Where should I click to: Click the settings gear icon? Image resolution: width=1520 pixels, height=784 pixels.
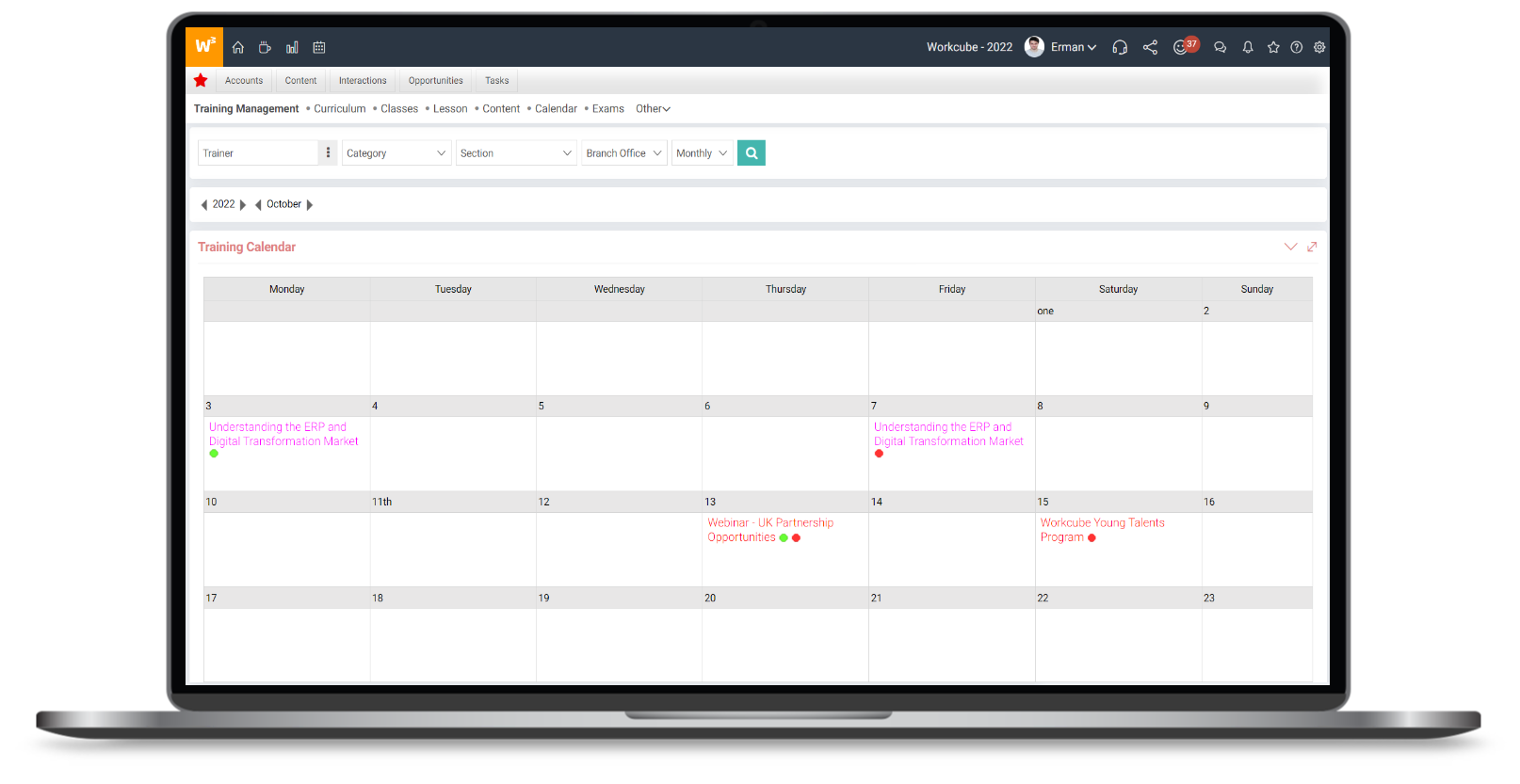coord(1319,47)
